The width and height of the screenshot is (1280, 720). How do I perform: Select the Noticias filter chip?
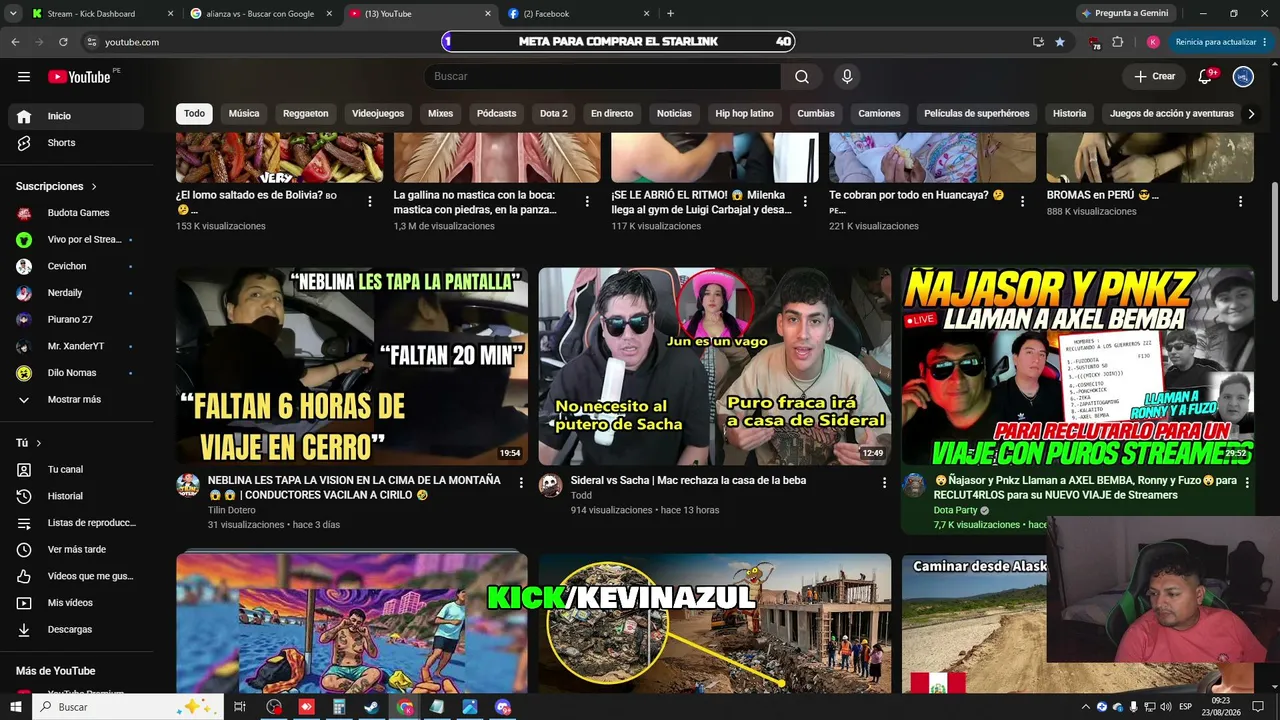click(x=674, y=114)
